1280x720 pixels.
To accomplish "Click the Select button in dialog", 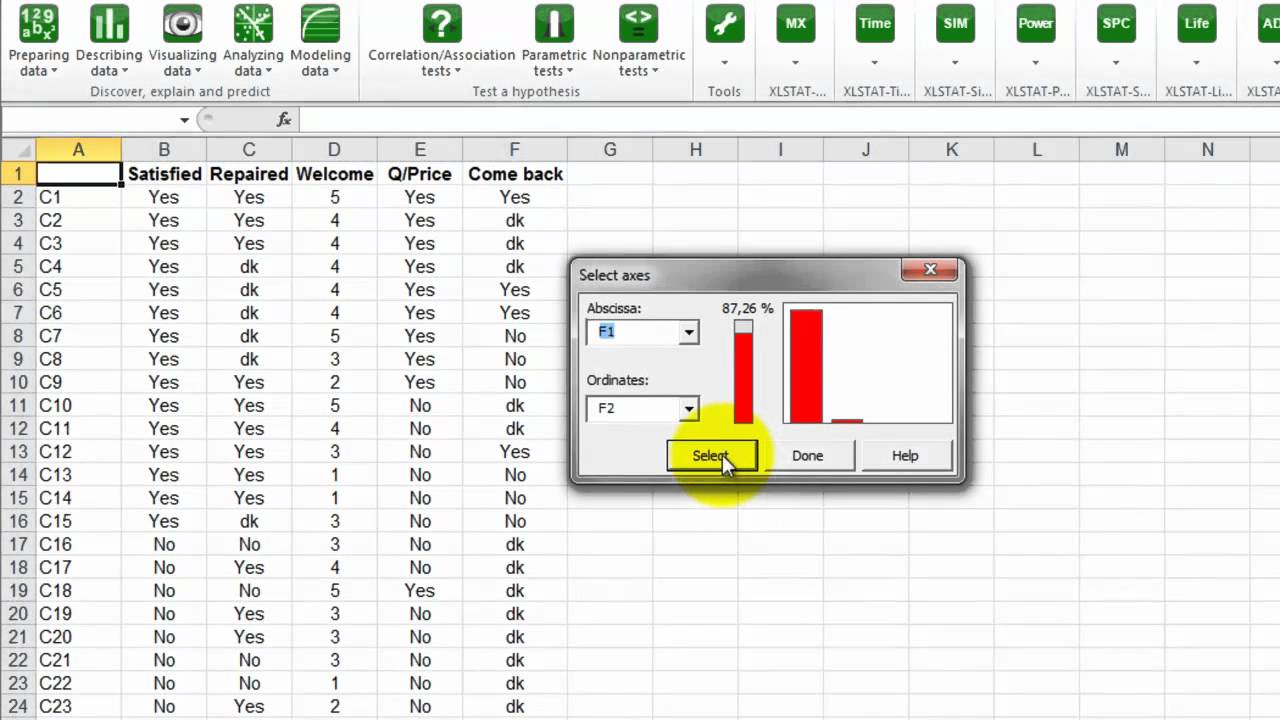I will pyautogui.click(x=711, y=456).
